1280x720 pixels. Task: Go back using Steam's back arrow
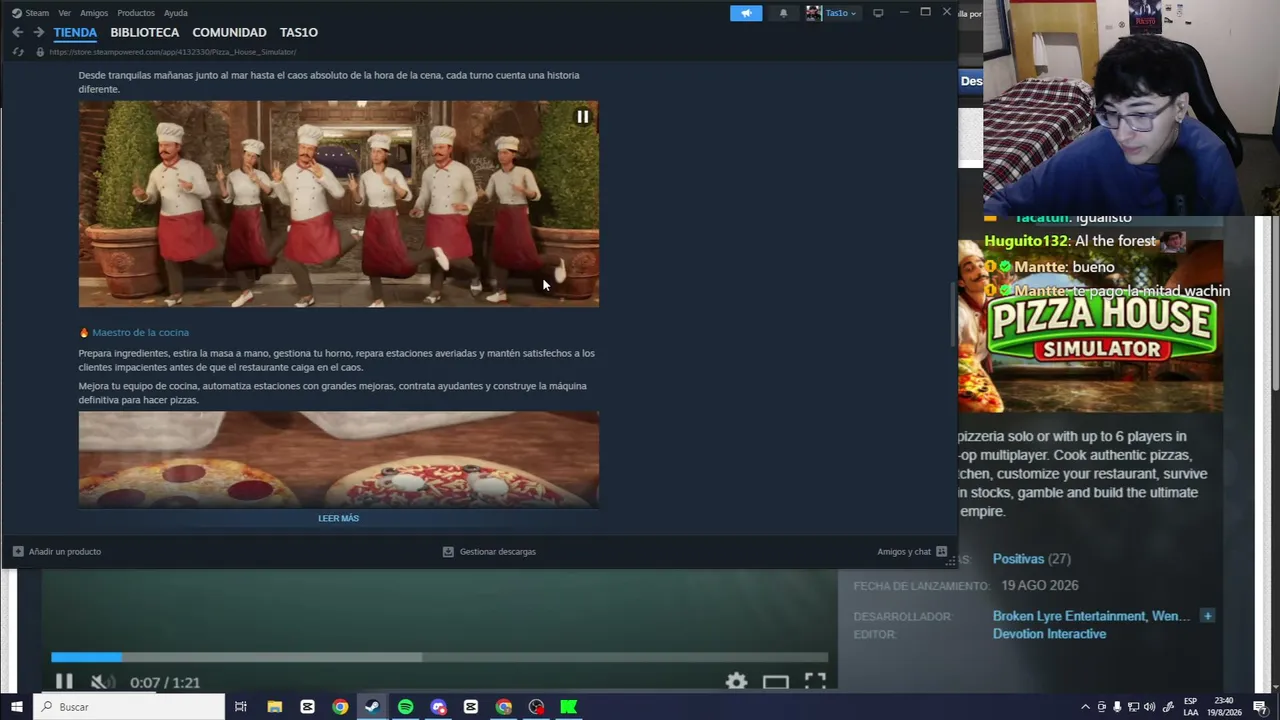(x=17, y=32)
